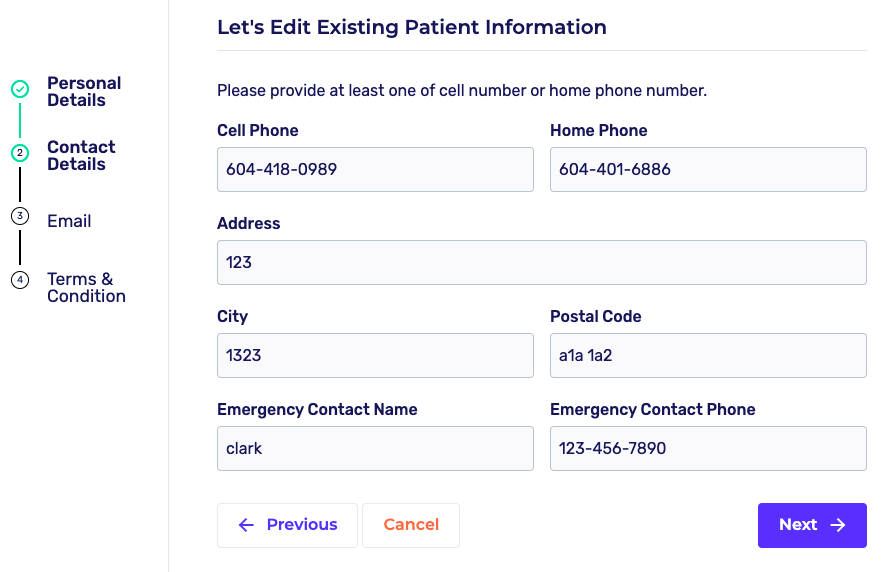Click the right arrow icon on Next
Screen dimensions: 883x572
point(838,525)
